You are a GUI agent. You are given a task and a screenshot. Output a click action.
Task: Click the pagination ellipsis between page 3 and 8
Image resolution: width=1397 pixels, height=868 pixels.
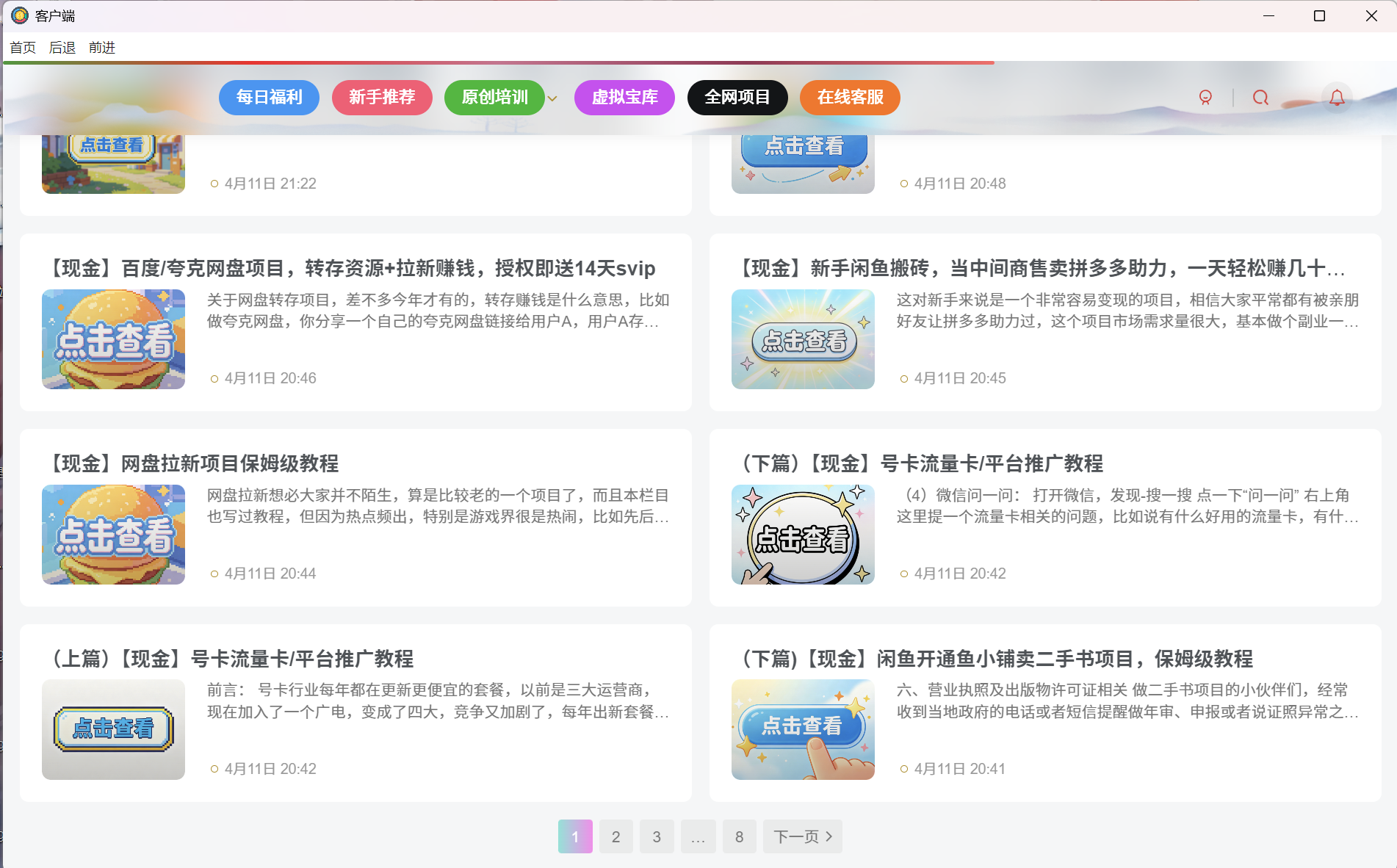(698, 836)
